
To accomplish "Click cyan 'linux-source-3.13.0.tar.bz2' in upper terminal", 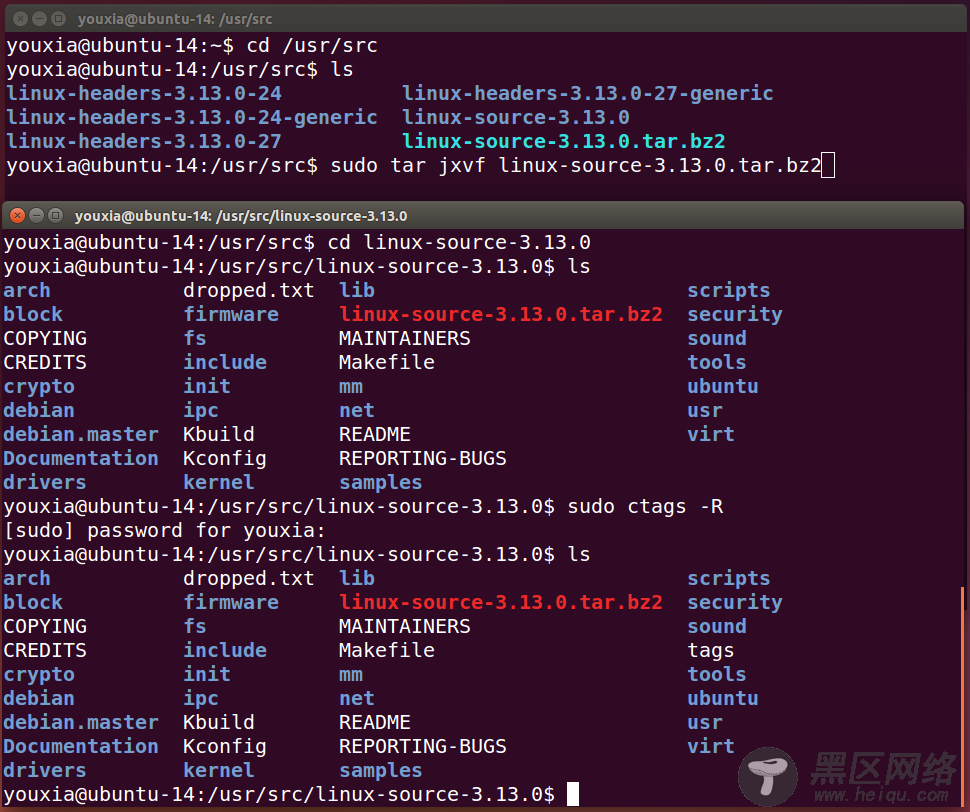I will tap(564, 142).
